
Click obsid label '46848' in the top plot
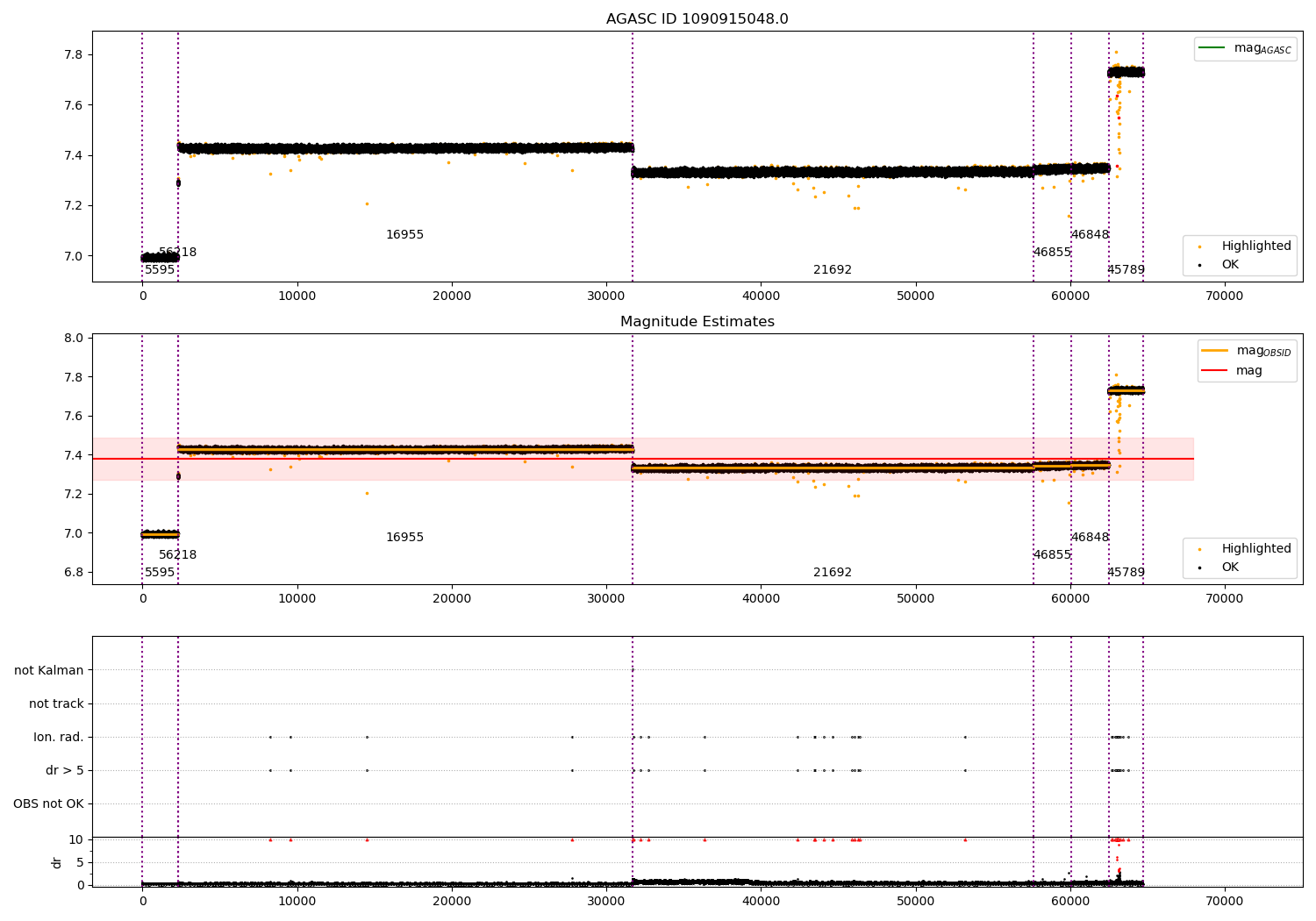[x=1090, y=235]
